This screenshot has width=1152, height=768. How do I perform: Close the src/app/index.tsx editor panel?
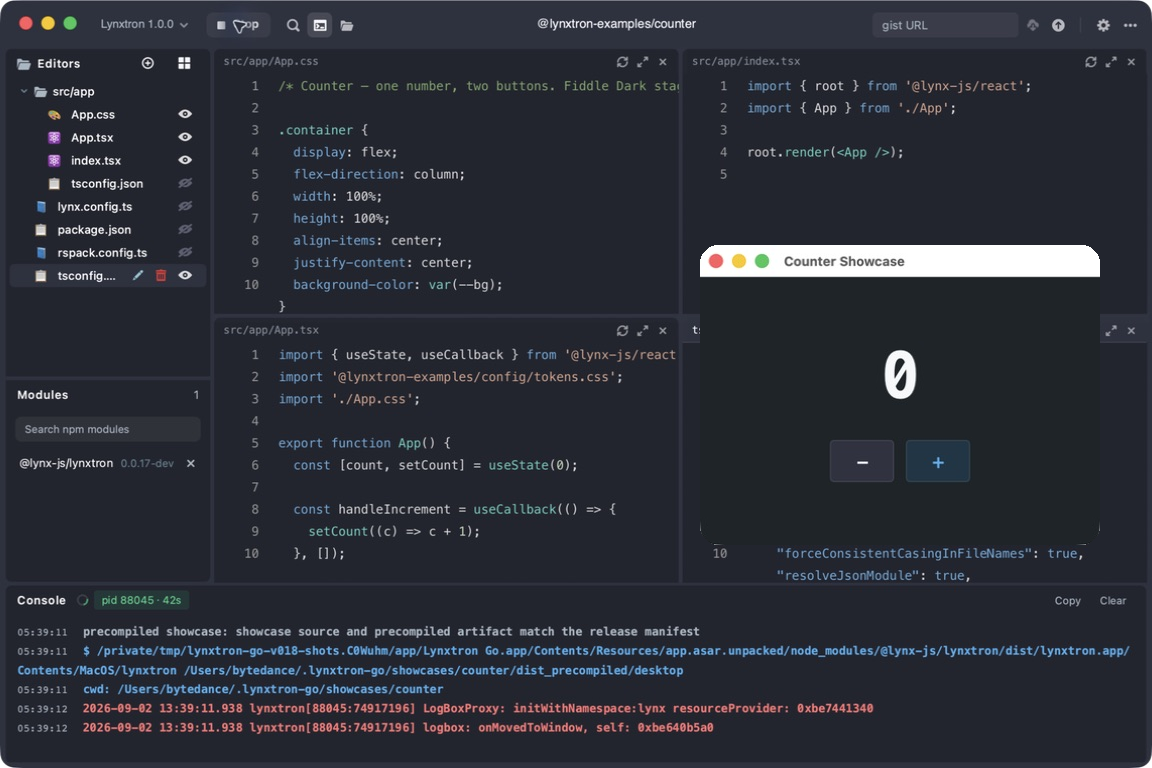[1131, 62]
